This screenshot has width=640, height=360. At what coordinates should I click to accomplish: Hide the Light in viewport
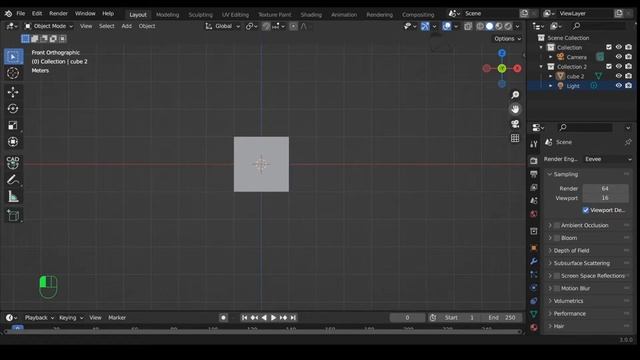619,86
